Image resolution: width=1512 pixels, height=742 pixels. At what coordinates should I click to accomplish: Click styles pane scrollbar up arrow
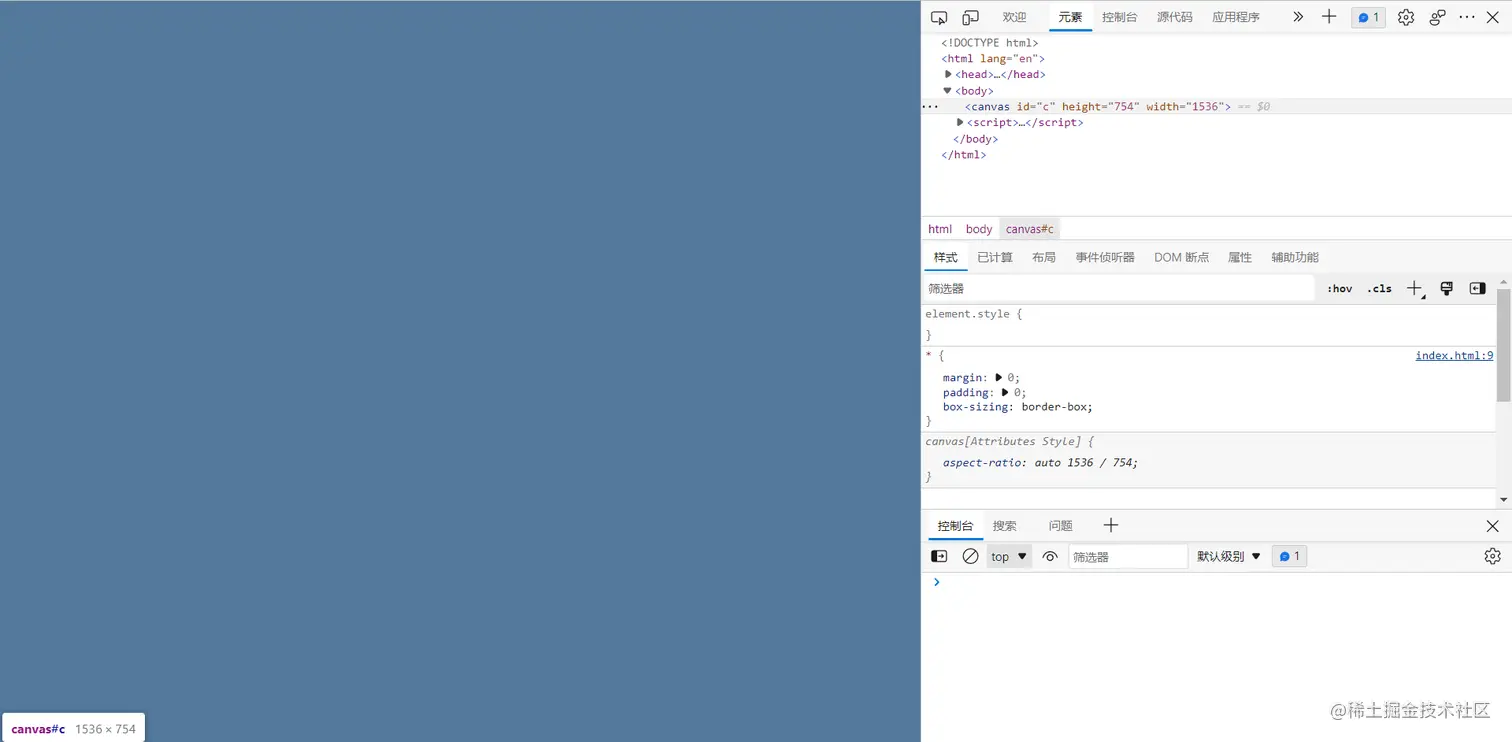tap(1504, 283)
